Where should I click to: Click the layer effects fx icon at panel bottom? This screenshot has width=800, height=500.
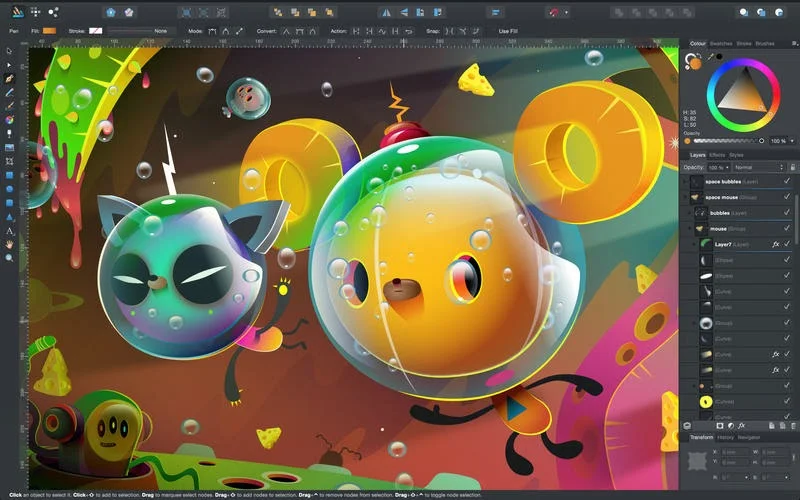(x=741, y=426)
